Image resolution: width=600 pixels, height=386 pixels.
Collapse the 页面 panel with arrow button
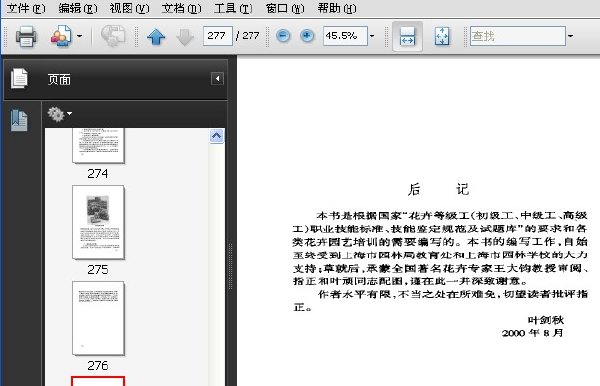click(217, 79)
